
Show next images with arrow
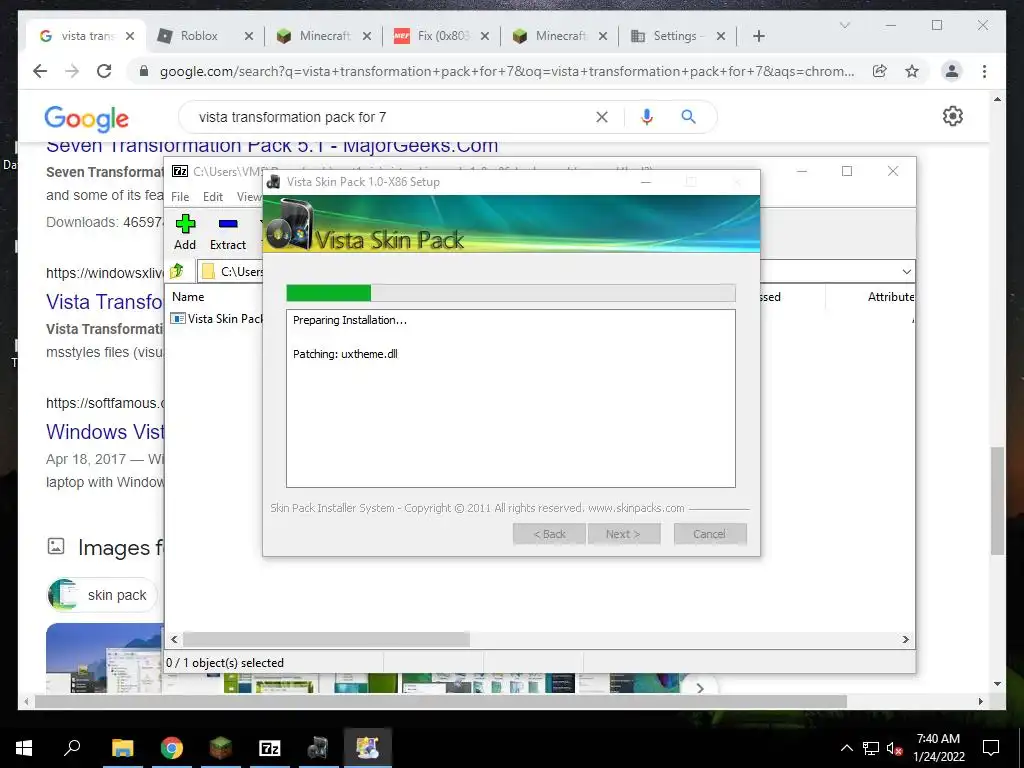point(700,687)
